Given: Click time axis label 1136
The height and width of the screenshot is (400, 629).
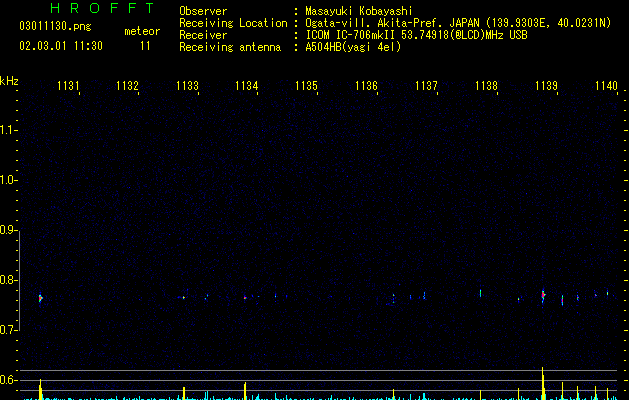Looking at the screenshot, I should pos(366,86).
